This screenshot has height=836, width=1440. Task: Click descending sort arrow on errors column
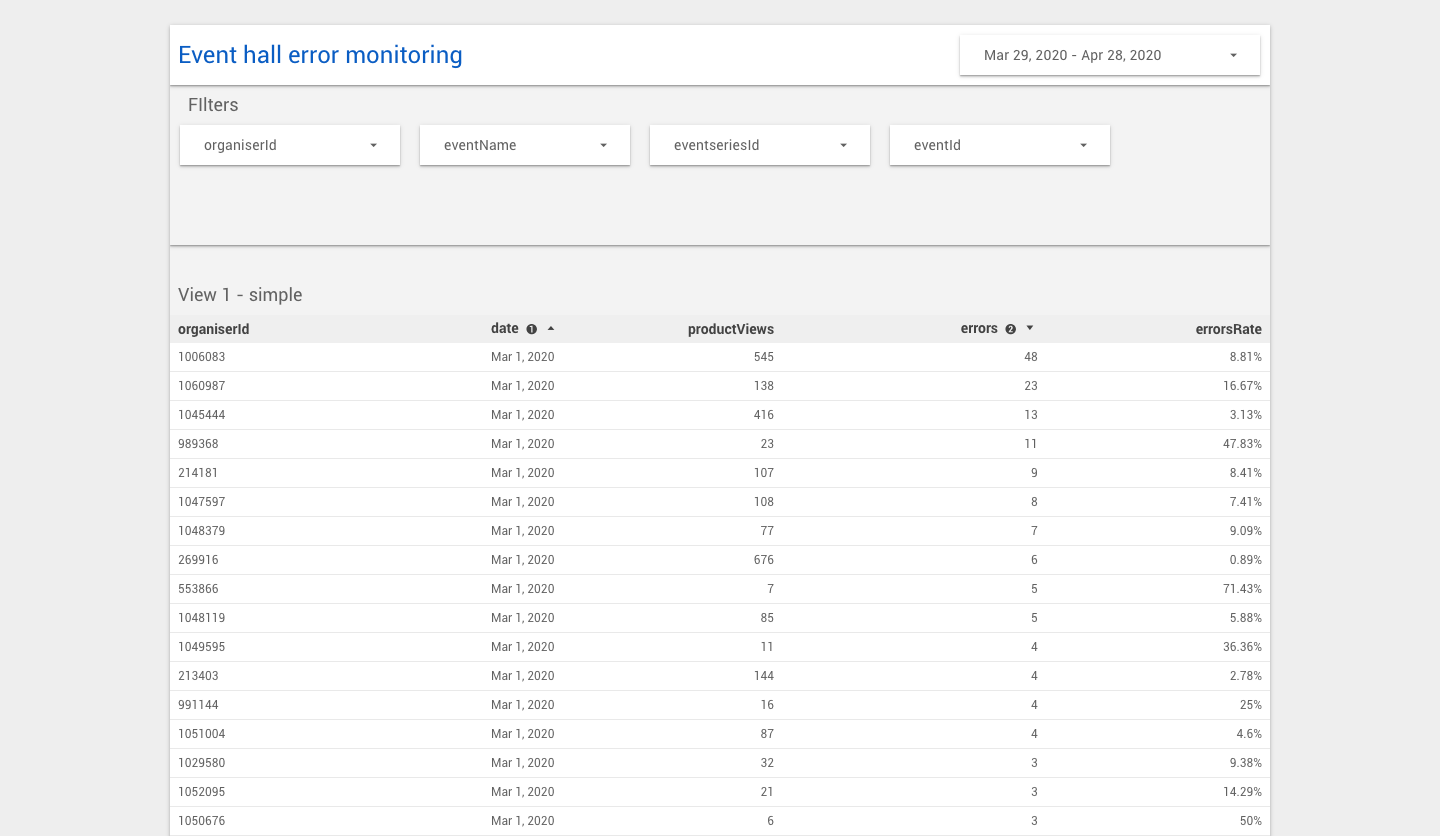click(x=1030, y=328)
